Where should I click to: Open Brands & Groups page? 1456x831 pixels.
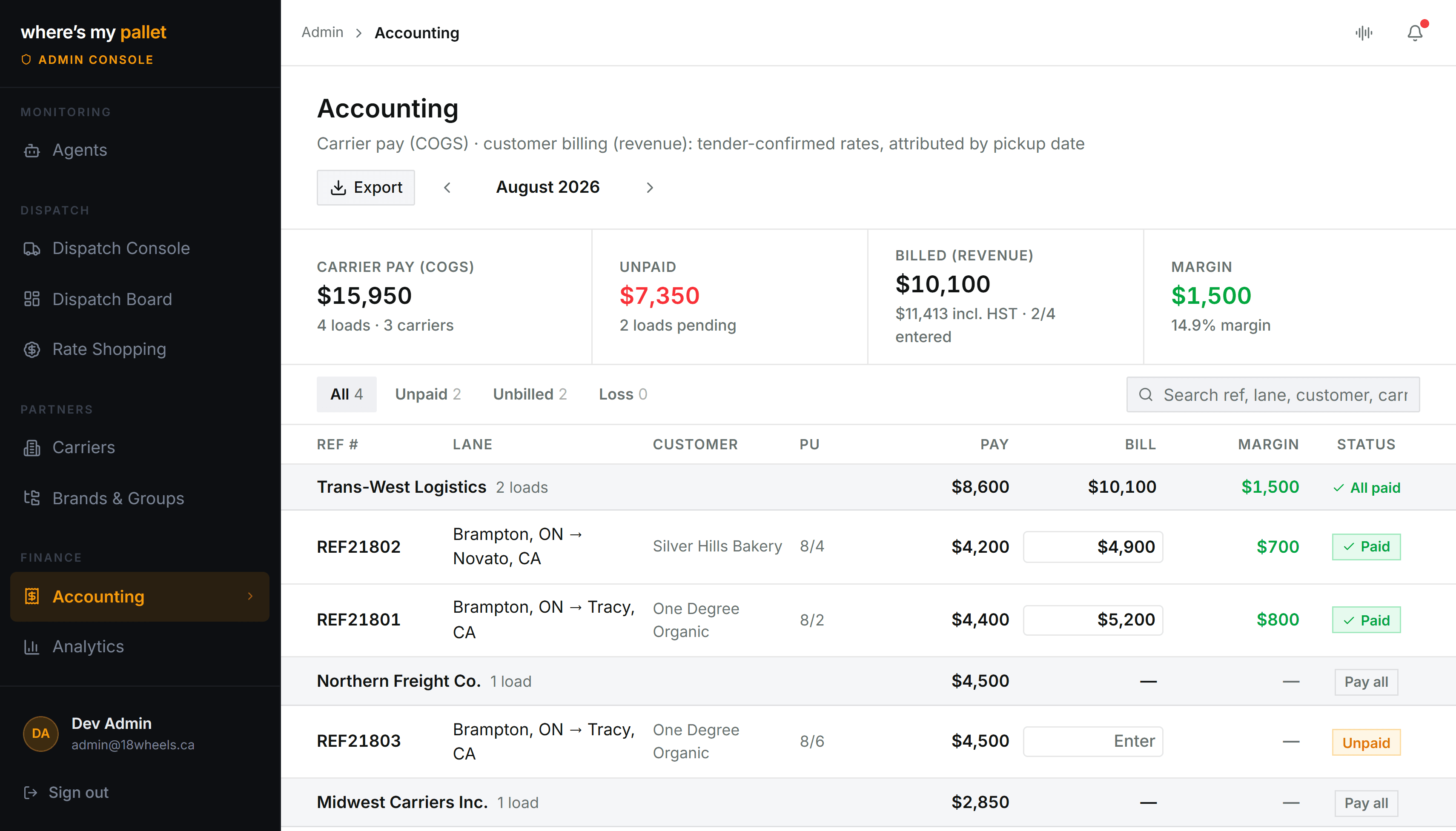point(140,498)
